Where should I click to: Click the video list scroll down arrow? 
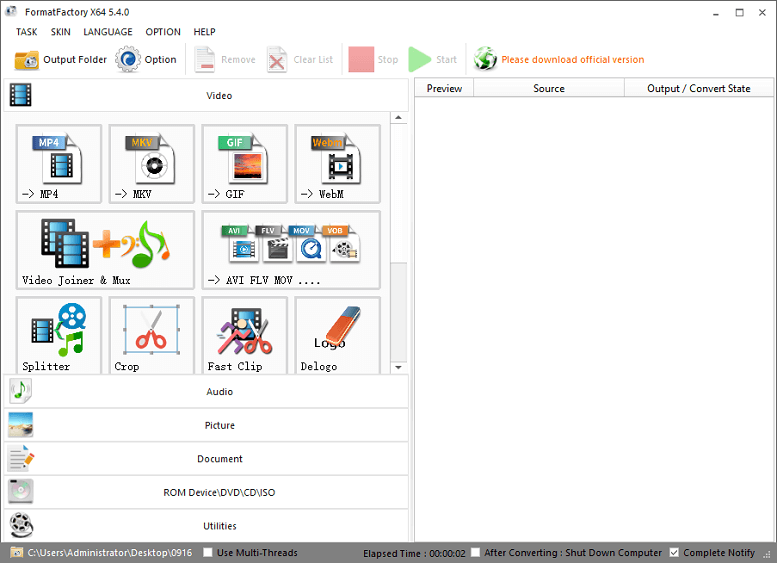tap(399, 367)
